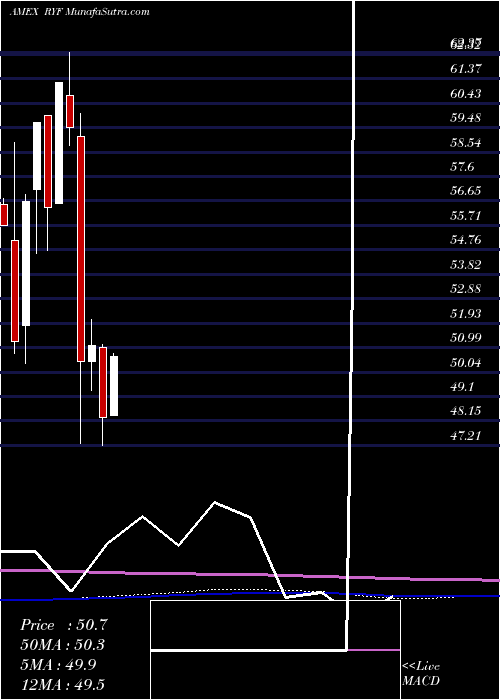Image resolution: width=500 pixels, height=700 pixels.
Task: Click the 56.65 price axis label
Action: [466, 191]
